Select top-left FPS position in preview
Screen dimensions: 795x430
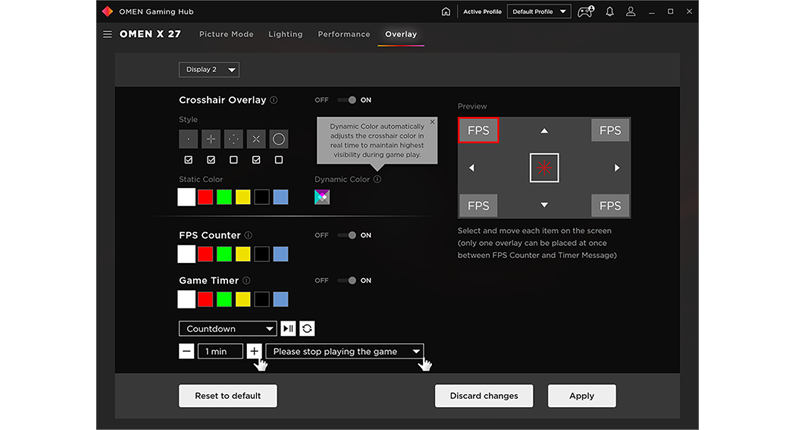pos(478,130)
